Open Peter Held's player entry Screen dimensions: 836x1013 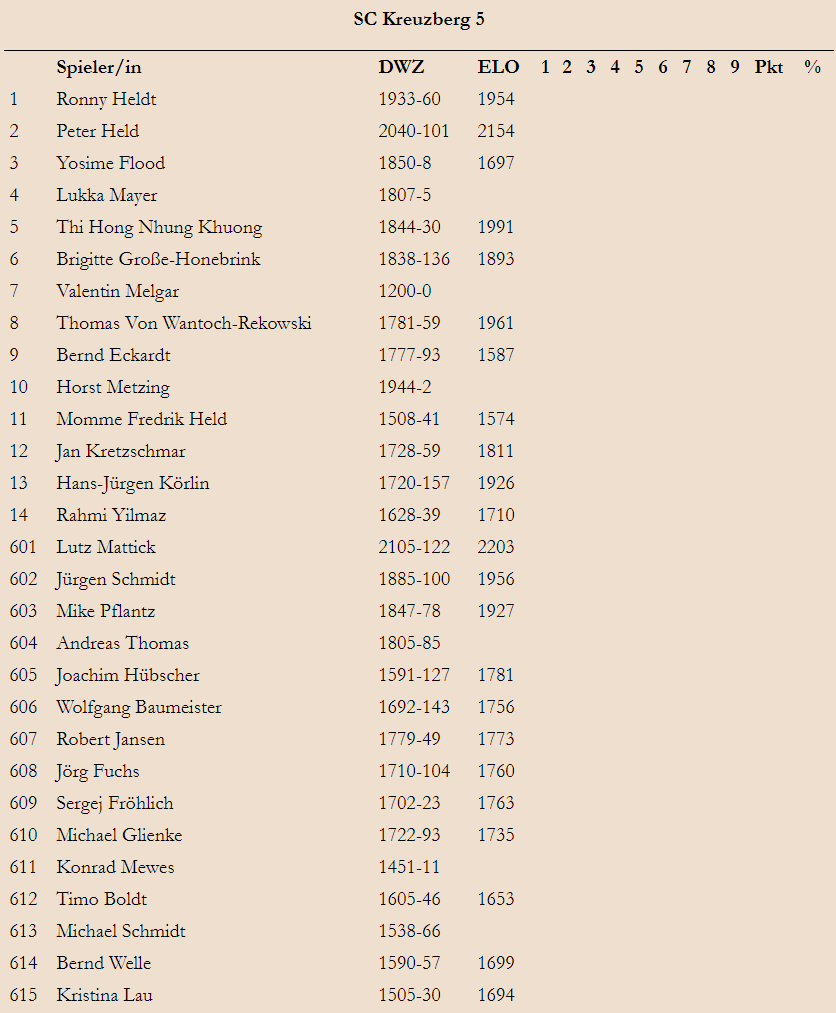coord(98,131)
